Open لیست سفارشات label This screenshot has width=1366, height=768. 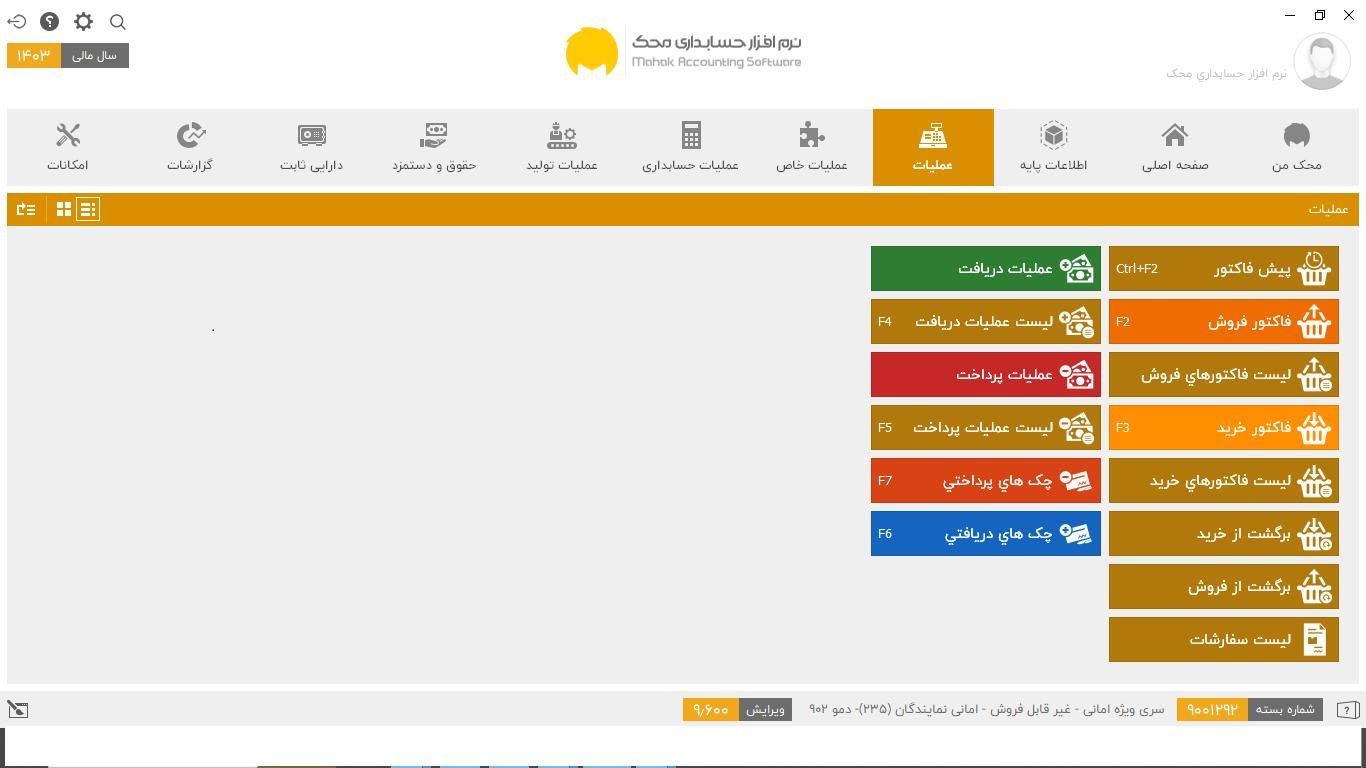(1240, 639)
